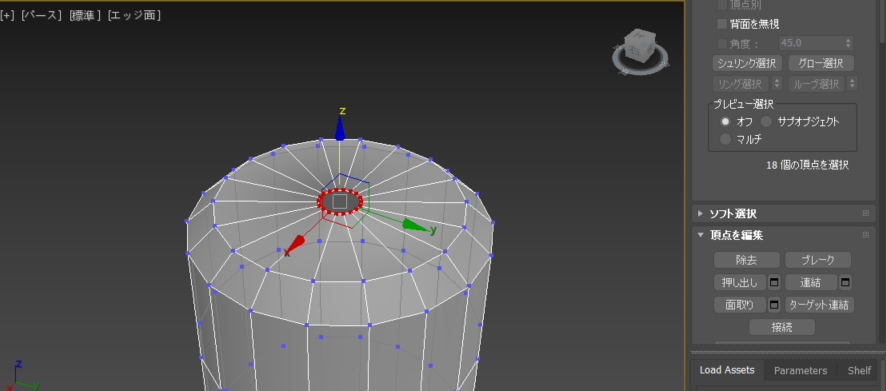886x391 pixels.
Task: Toggle the 角度 checkbox
Action: [x=722, y=44]
